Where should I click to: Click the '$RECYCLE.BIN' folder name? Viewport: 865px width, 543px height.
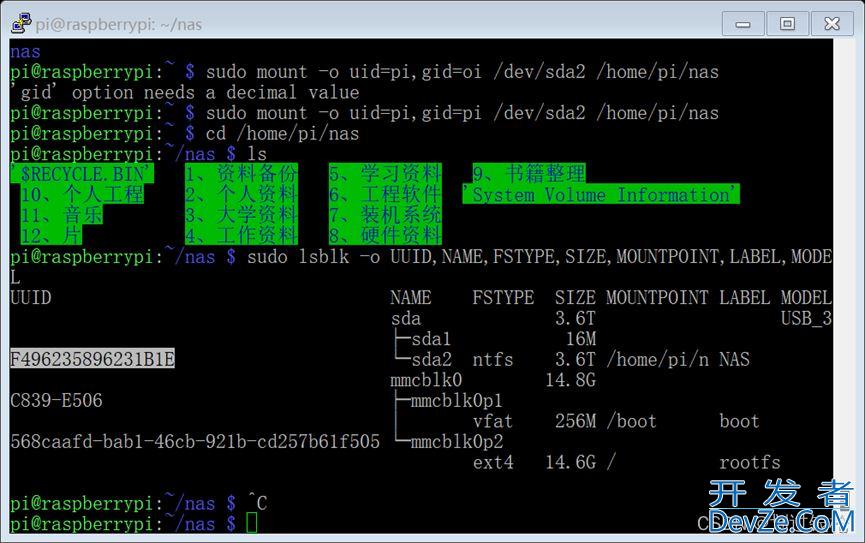coord(82,174)
